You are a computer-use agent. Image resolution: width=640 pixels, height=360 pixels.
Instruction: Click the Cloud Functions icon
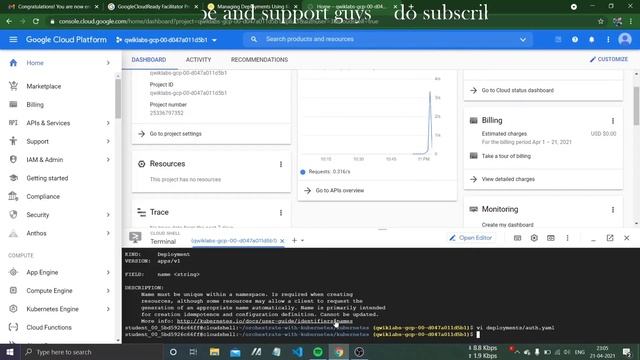(x=13, y=327)
